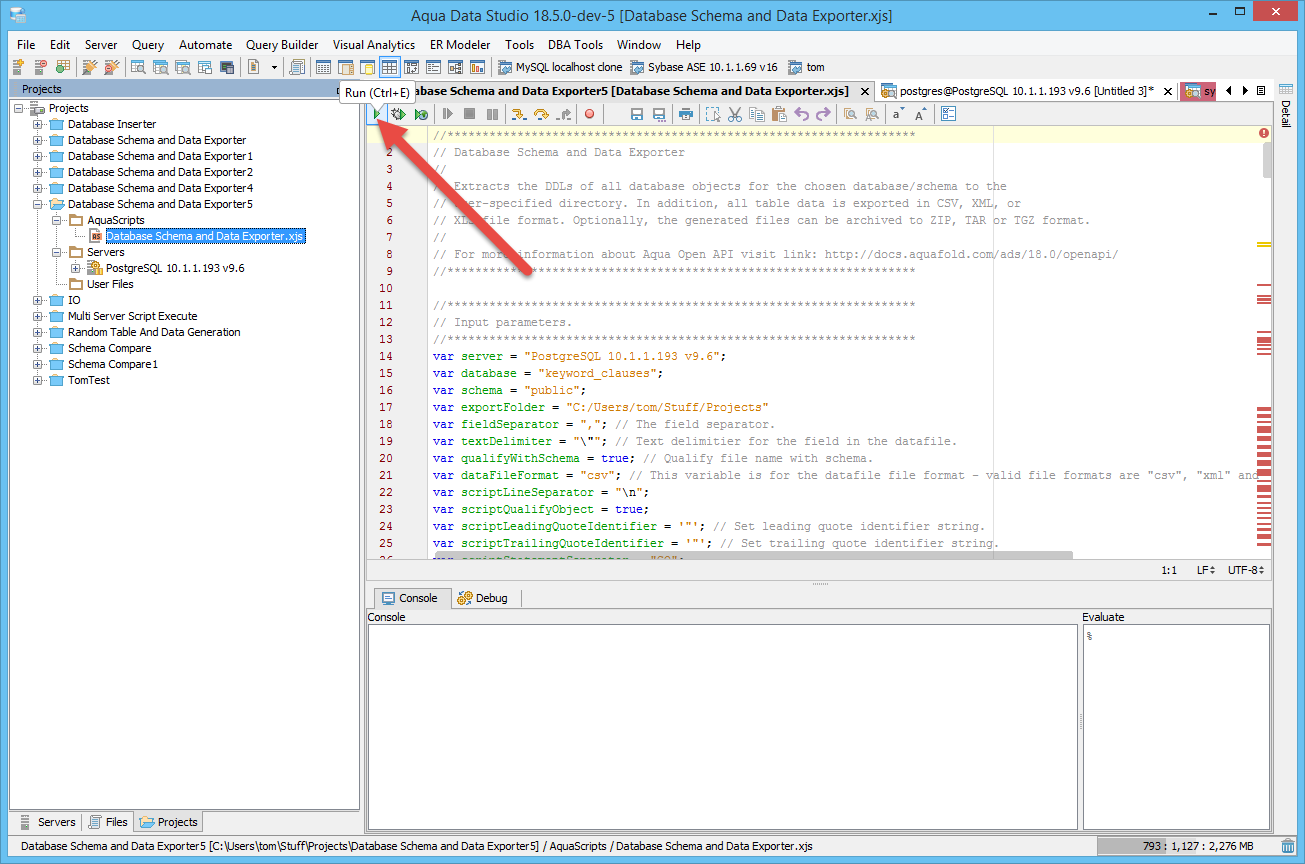The width and height of the screenshot is (1305, 864).
Task: Save the script using the floppy disk icon
Action: 636,114
